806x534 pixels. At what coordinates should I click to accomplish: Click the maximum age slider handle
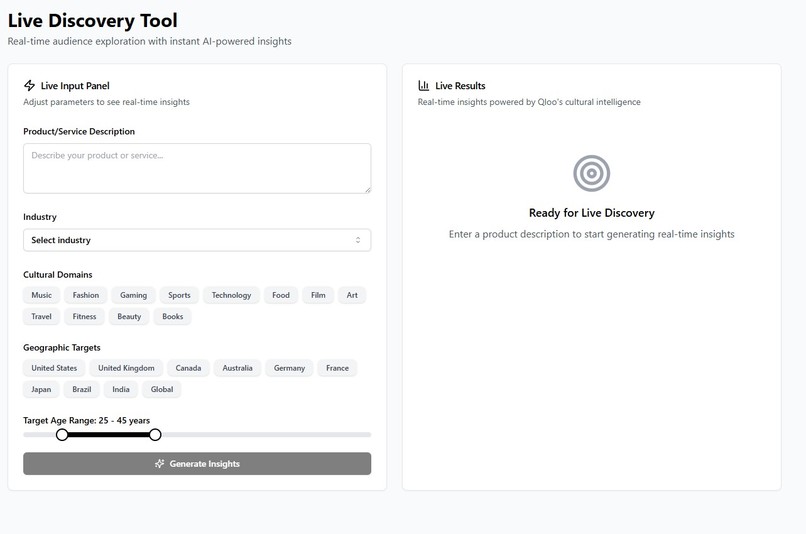155,435
